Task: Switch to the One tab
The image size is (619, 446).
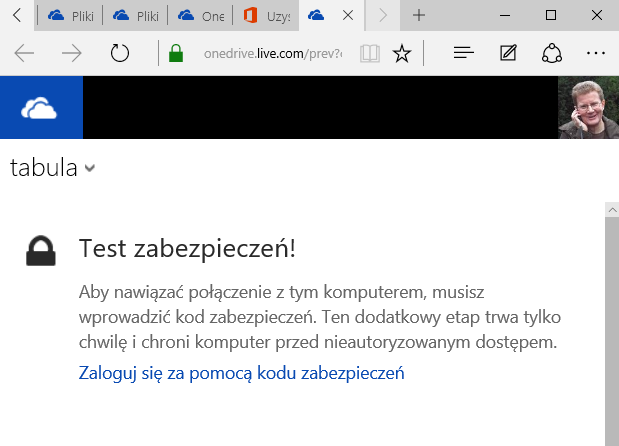Action: [200, 16]
